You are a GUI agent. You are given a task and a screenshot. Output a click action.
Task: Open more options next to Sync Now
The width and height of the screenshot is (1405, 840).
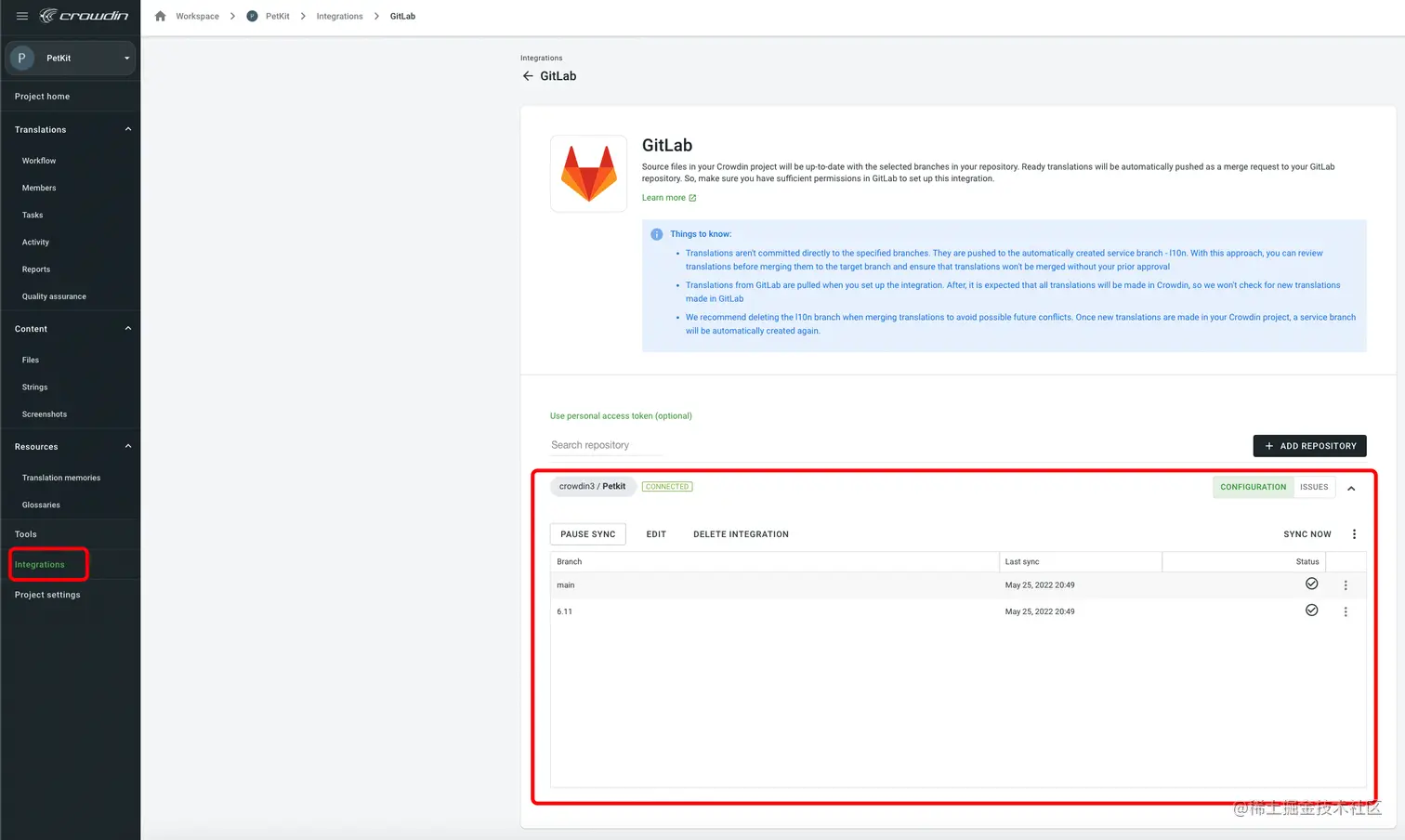tap(1354, 534)
